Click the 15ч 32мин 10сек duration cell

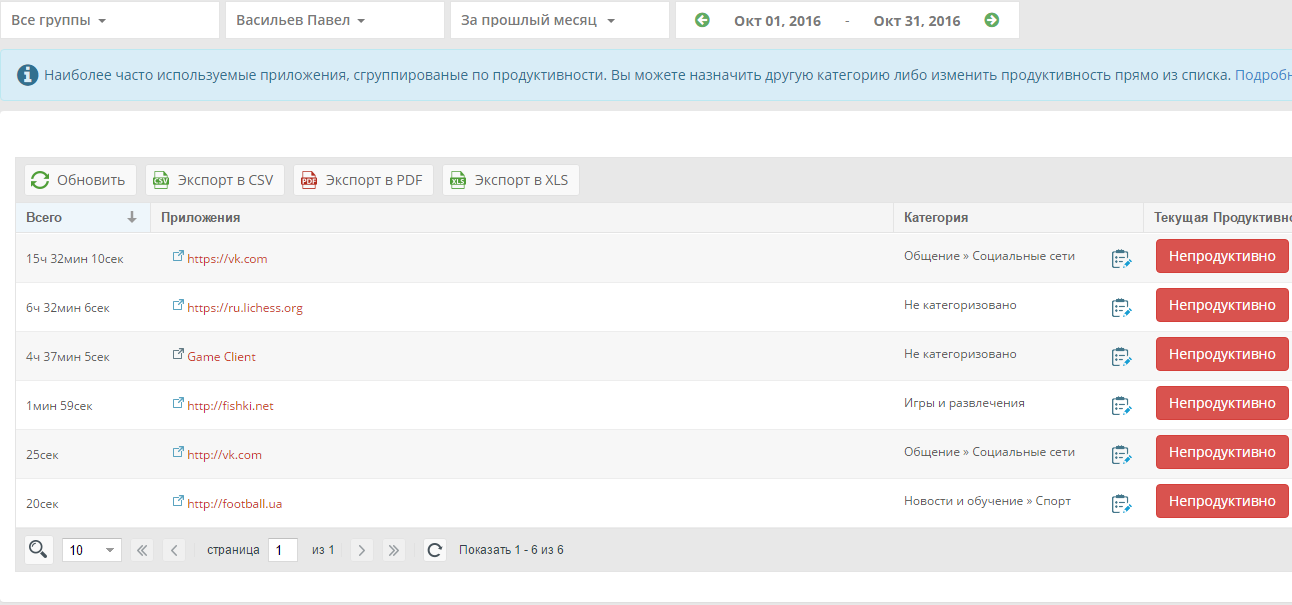tap(75, 259)
